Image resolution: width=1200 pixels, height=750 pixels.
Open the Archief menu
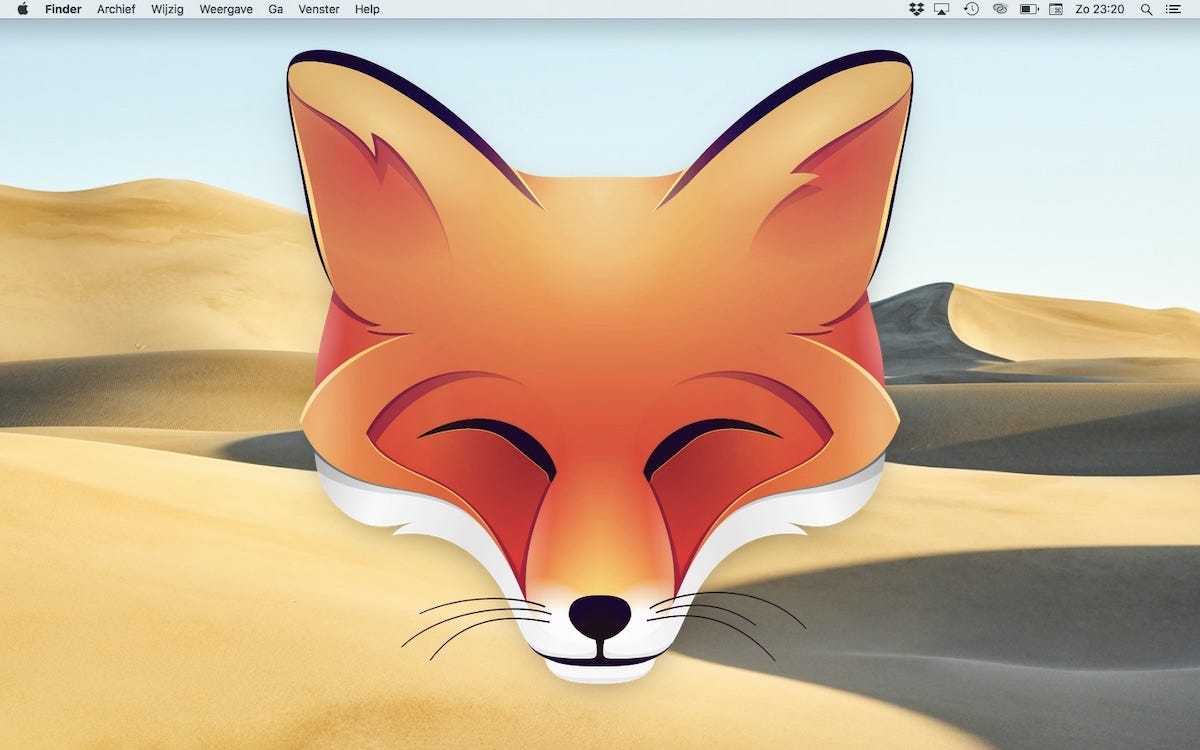pyautogui.click(x=116, y=9)
